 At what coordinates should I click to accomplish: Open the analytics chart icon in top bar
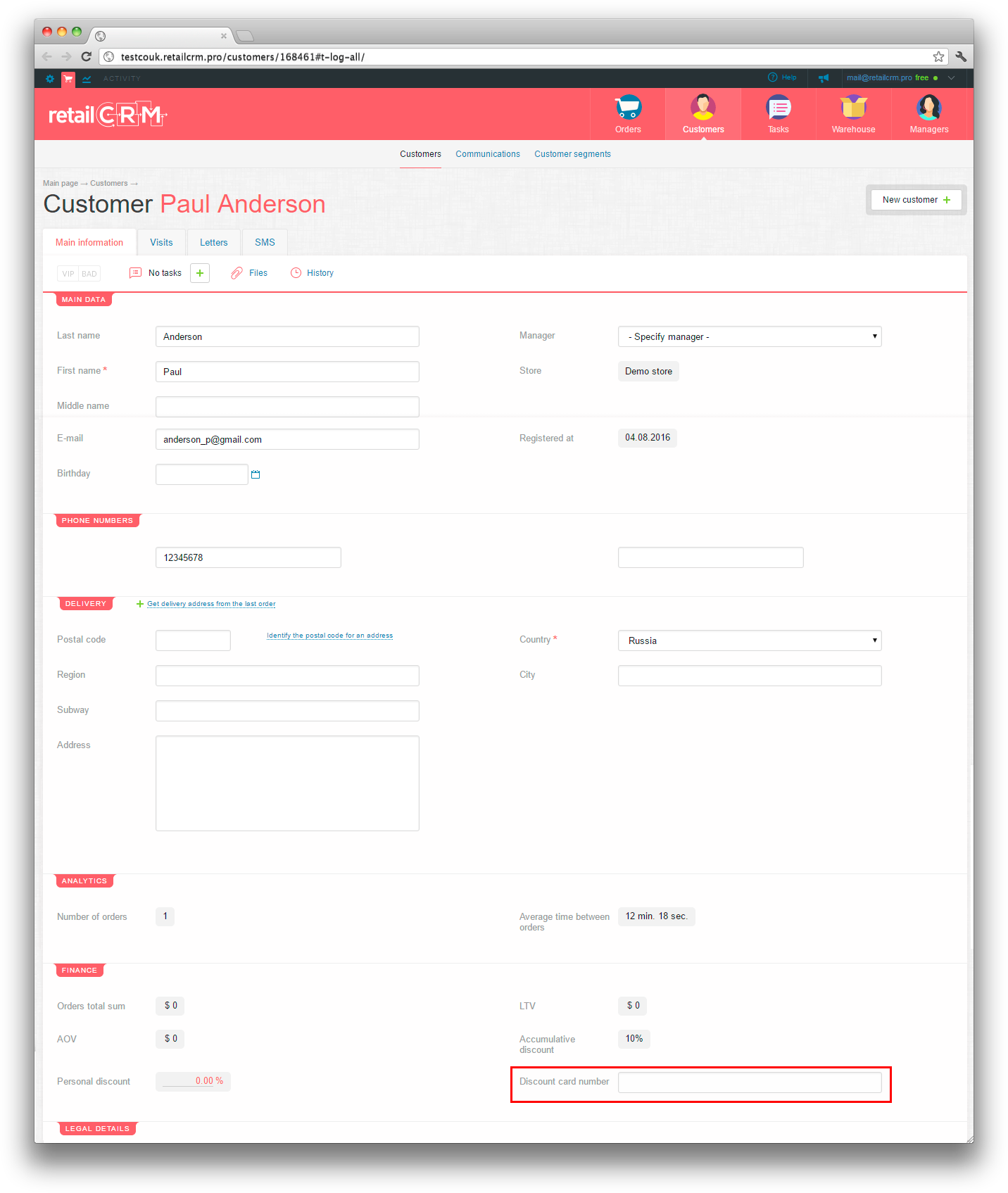coord(87,79)
